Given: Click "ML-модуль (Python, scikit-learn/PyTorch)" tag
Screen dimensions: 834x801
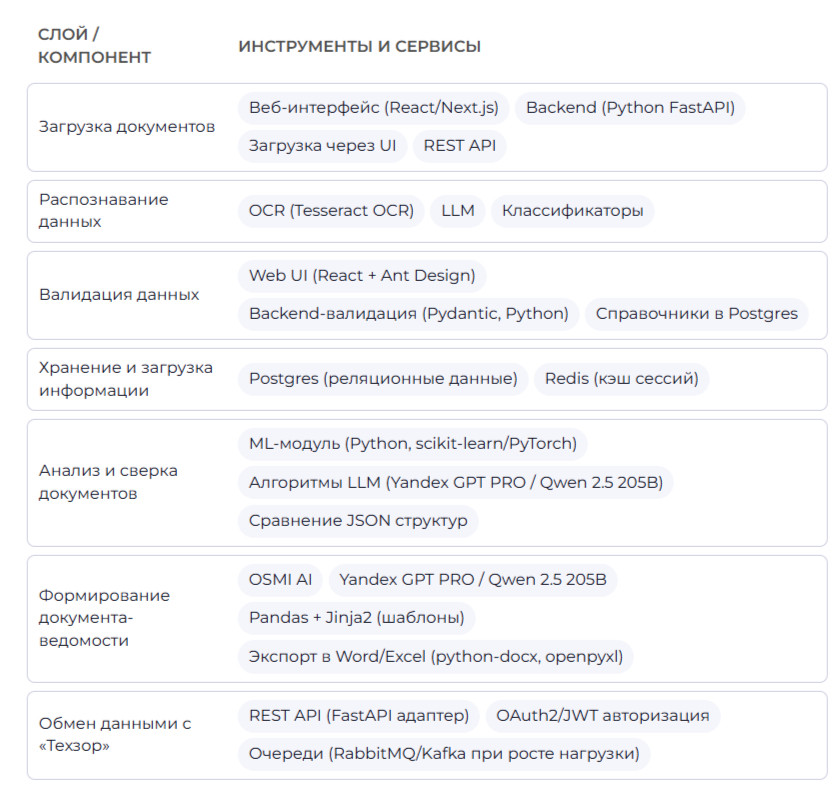Looking at the screenshot, I should coord(413,444).
